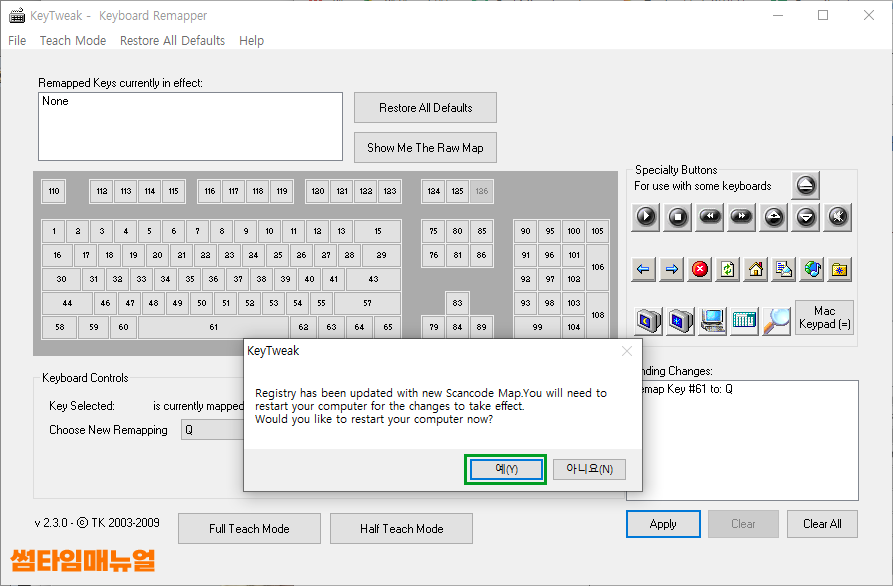Click the Search magnifying glass specialty button
This screenshot has height=586, width=893.
coord(776,321)
